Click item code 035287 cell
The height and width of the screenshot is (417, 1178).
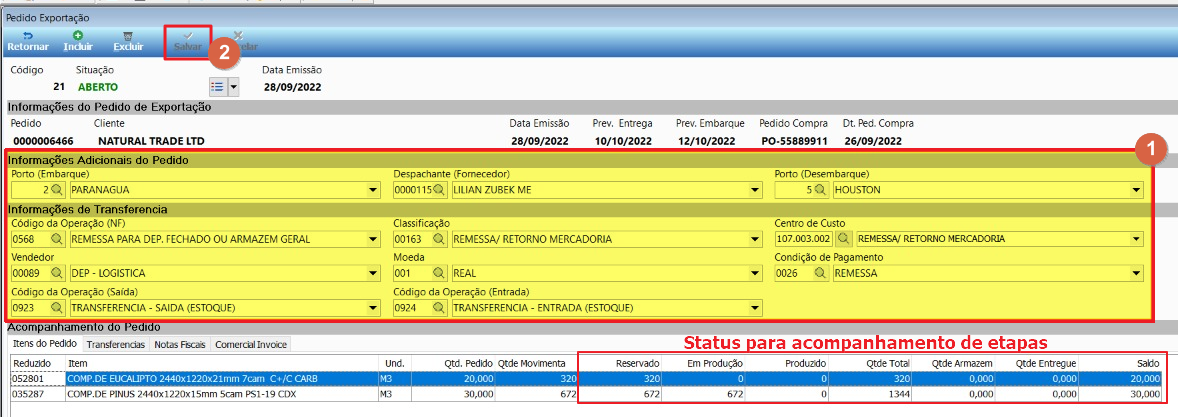click(38, 393)
